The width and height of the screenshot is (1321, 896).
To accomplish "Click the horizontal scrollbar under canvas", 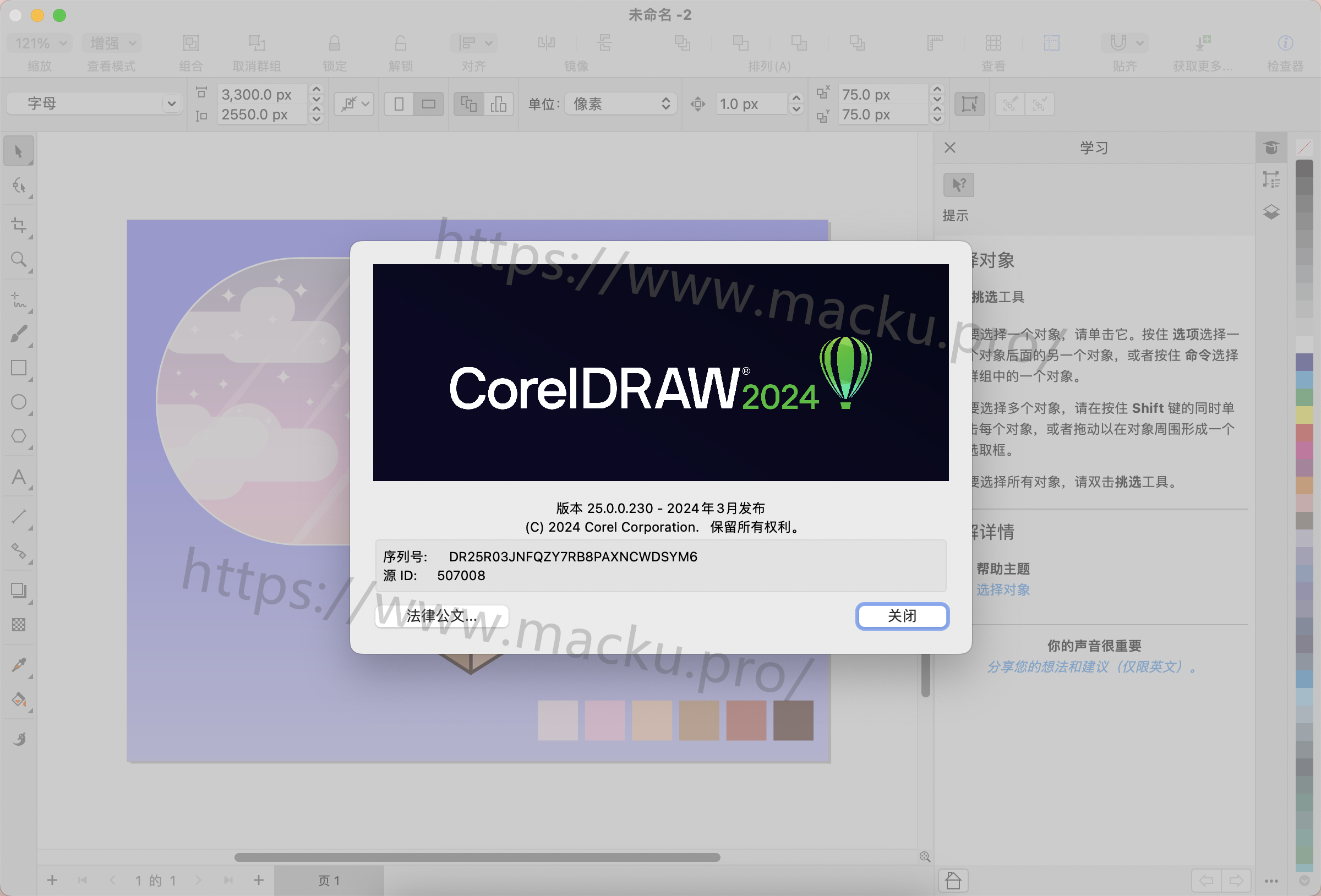I will tap(477, 857).
